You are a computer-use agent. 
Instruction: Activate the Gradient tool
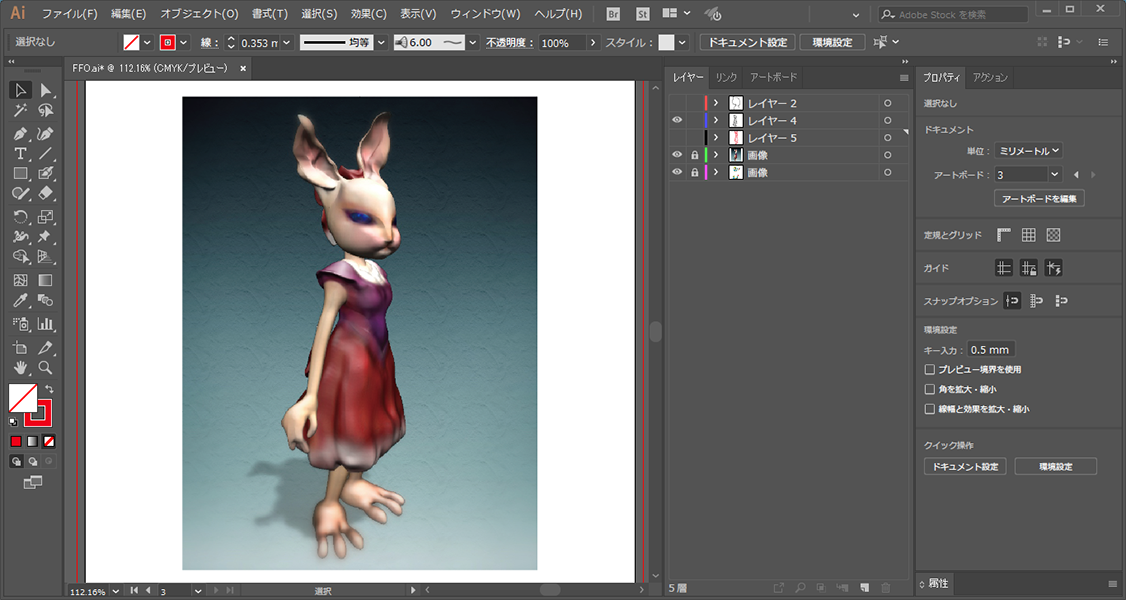pyautogui.click(x=45, y=280)
